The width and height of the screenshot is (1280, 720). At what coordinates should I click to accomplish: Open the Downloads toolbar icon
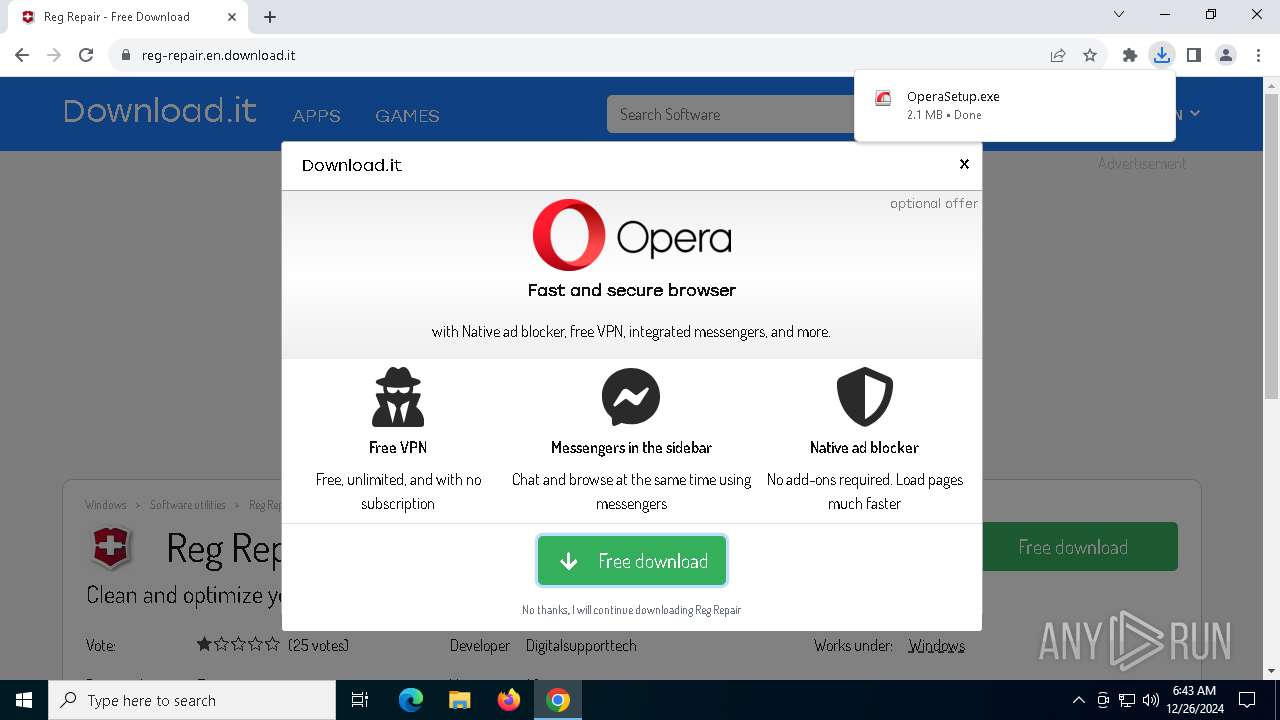click(x=1162, y=55)
